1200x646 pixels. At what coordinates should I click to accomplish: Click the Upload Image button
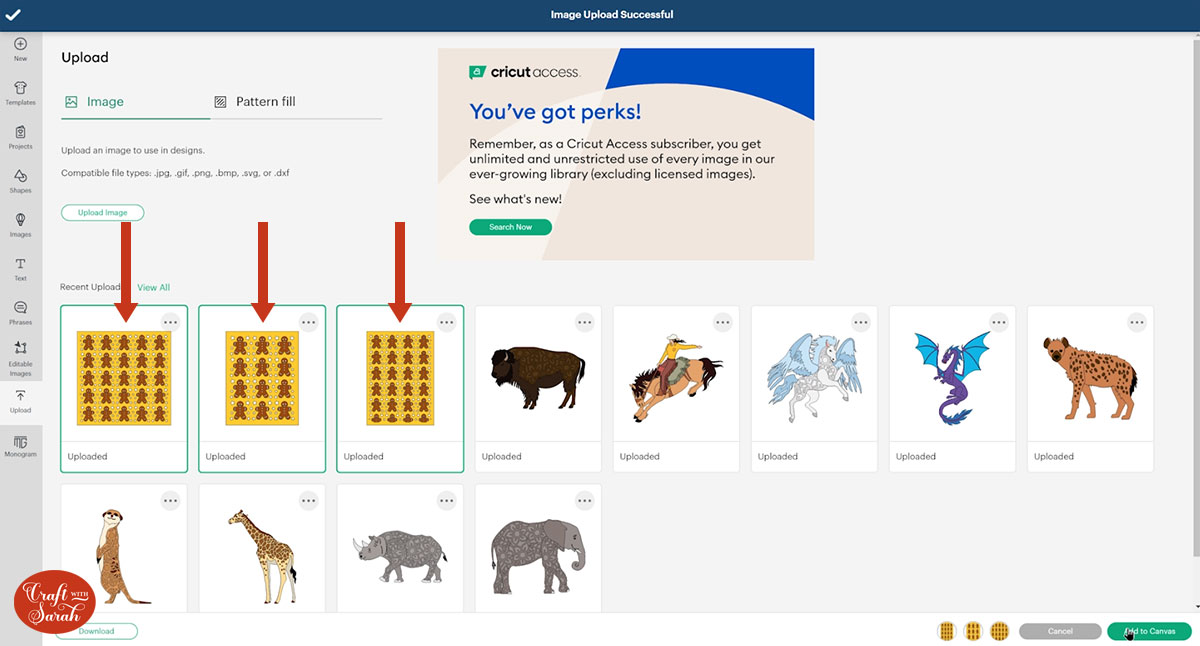pyautogui.click(x=102, y=213)
